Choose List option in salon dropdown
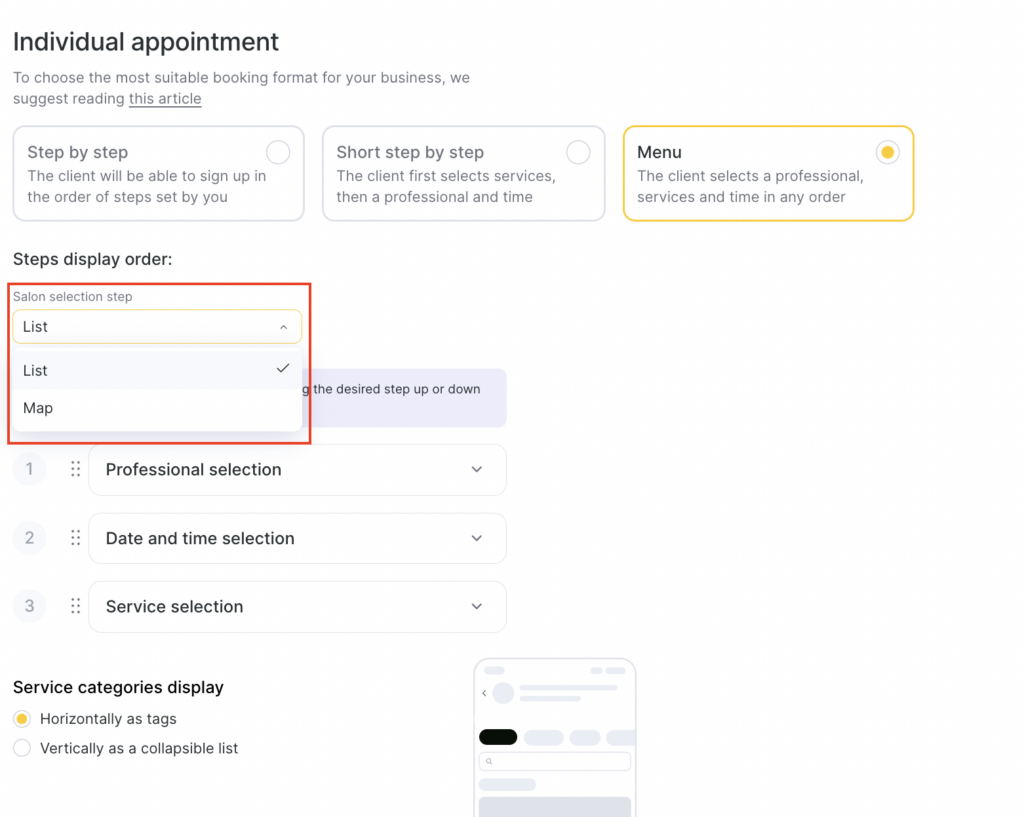 tap(36, 370)
